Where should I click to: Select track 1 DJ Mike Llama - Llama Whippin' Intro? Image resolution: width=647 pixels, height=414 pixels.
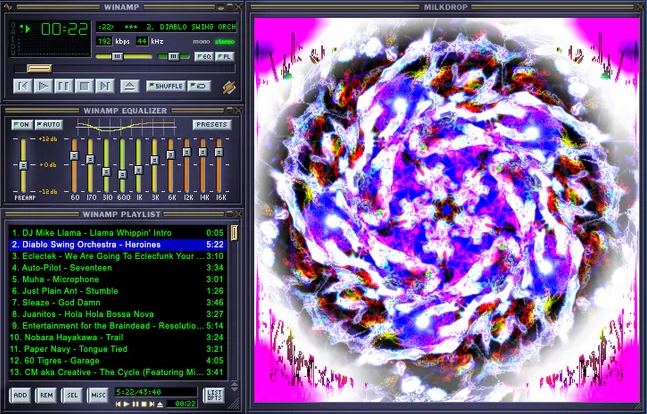(x=118, y=233)
